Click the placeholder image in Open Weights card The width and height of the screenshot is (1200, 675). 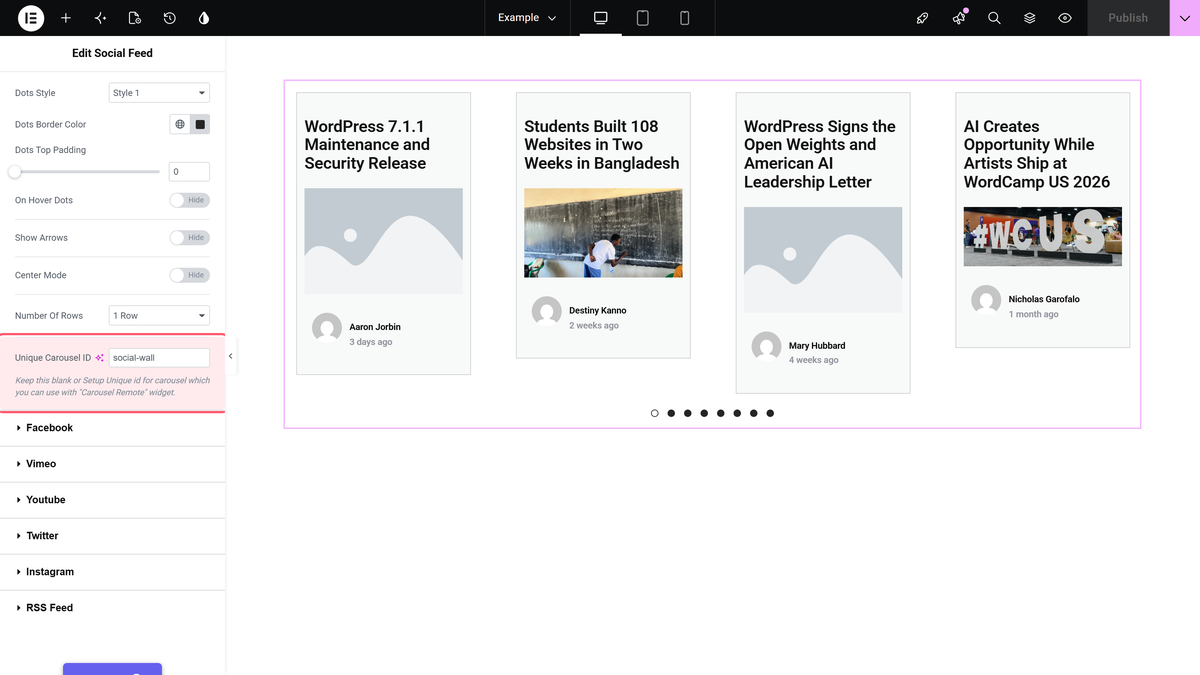823,260
